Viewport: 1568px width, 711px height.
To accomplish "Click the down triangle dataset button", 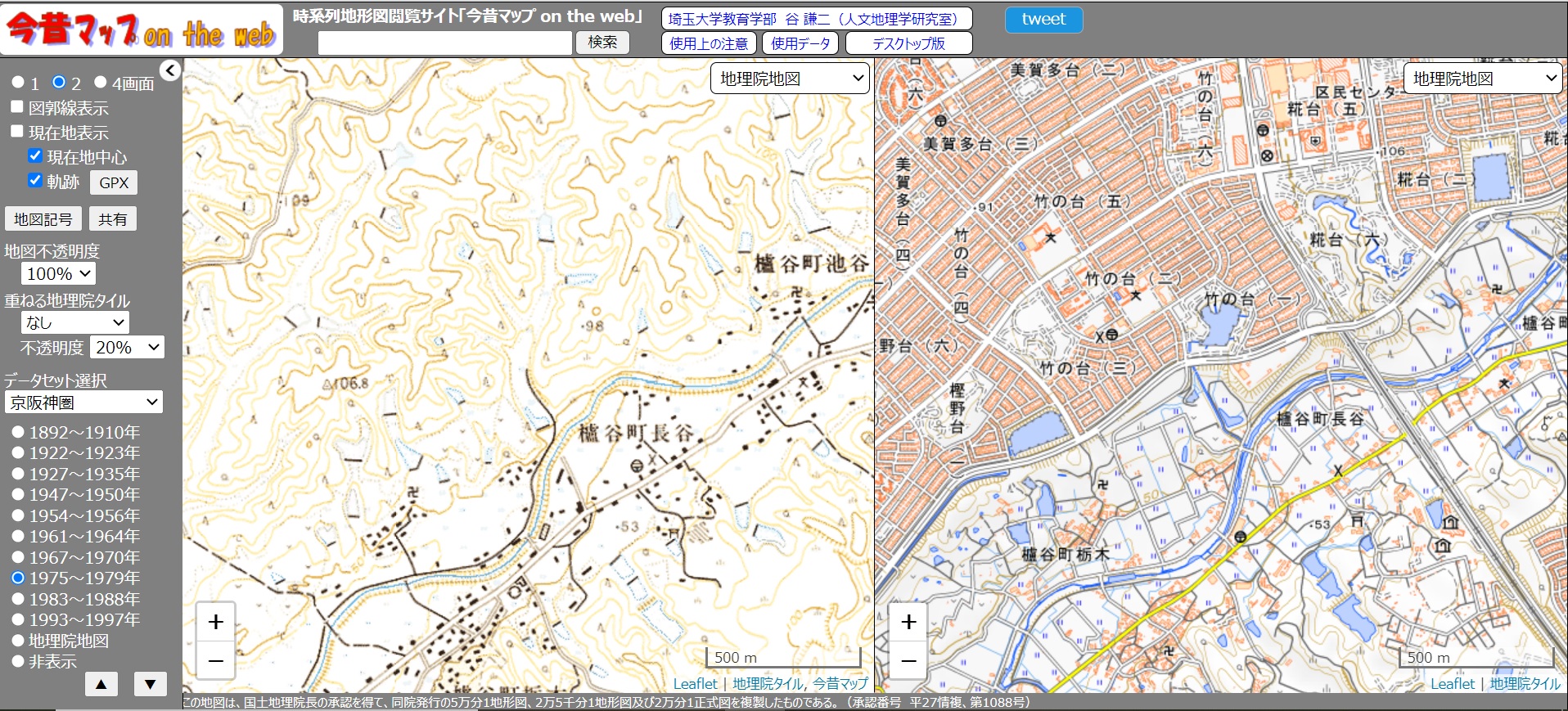I will coord(150,684).
